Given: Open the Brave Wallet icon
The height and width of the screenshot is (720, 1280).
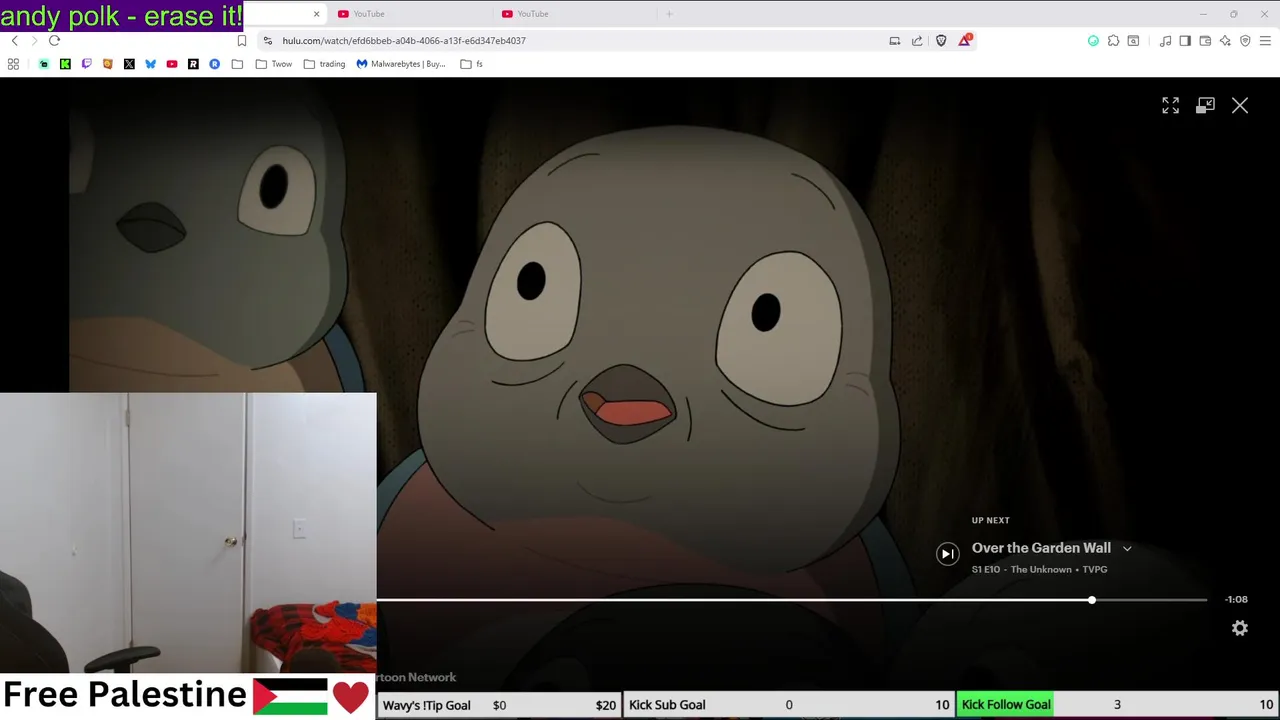Looking at the screenshot, I should pos(1205,41).
